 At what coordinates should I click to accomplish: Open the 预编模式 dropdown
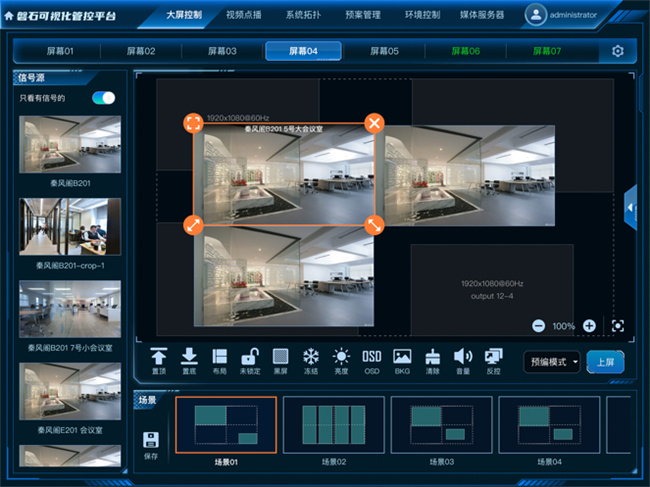[x=552, y=362]
